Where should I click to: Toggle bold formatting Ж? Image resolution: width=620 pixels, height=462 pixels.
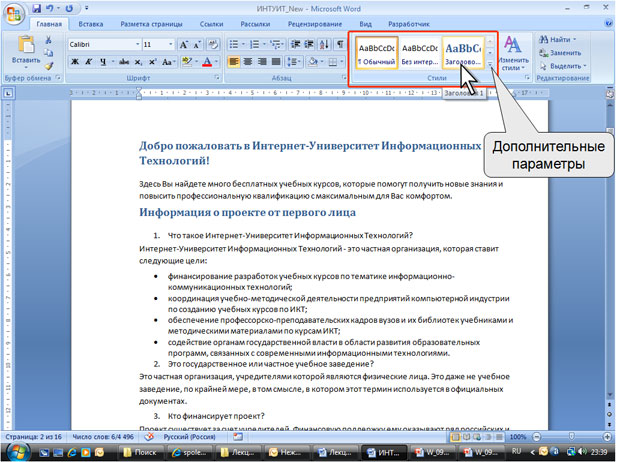point(74,62)
